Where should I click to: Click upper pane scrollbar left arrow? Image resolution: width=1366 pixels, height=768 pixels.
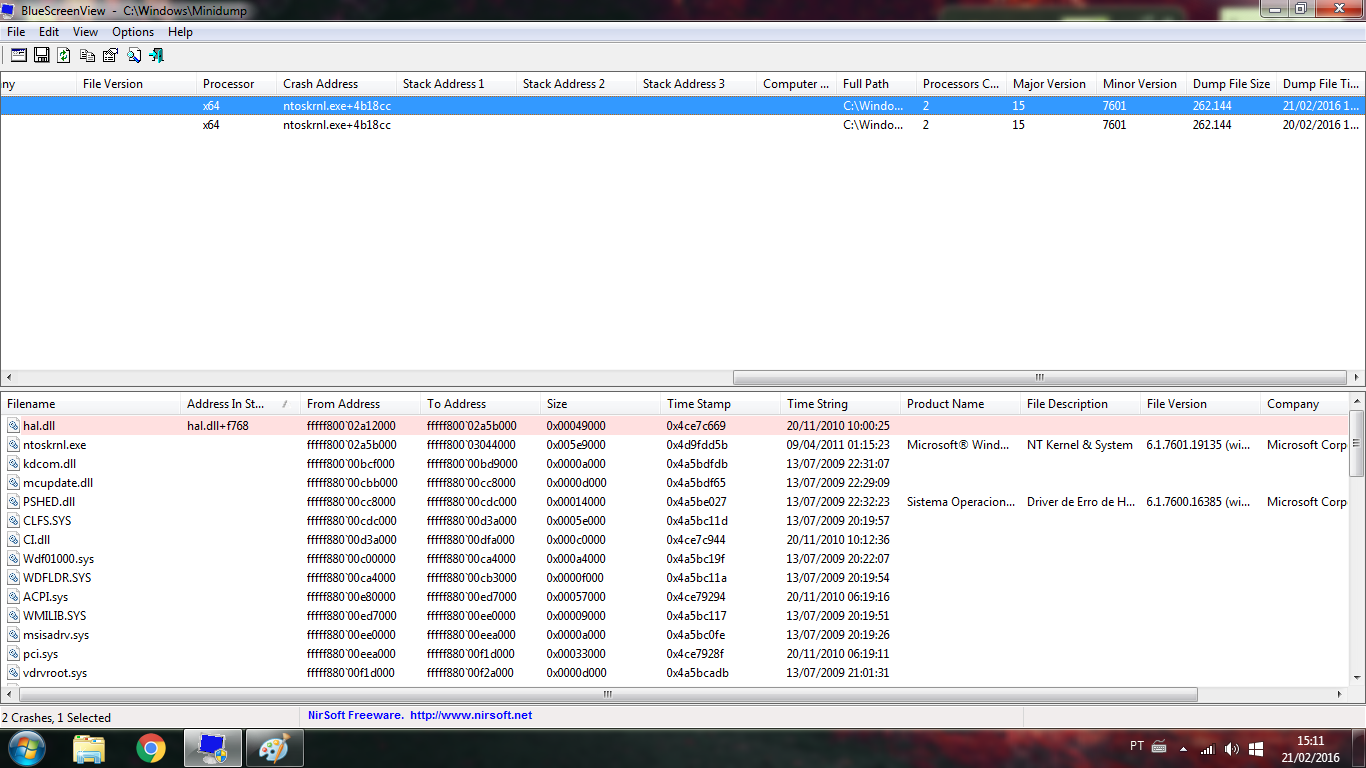8,378
